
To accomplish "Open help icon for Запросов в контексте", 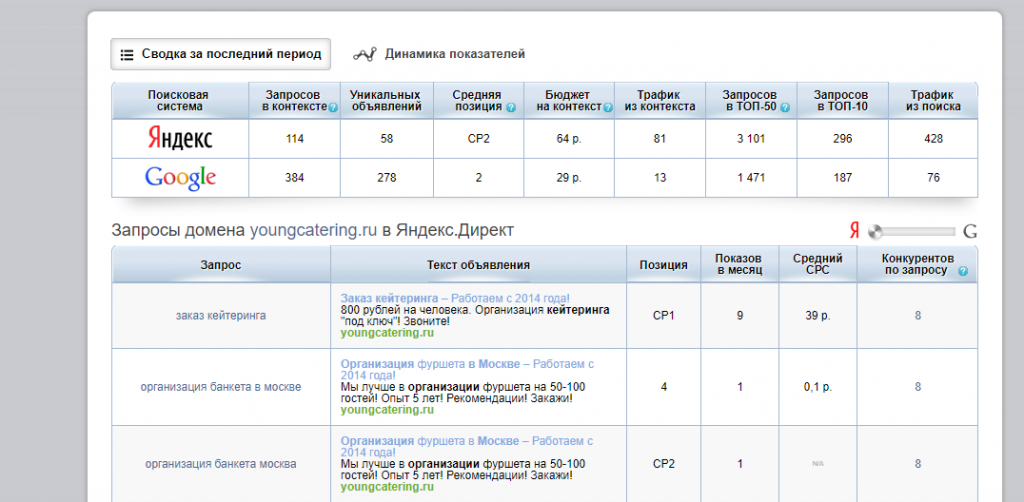I will coord(331,107).
